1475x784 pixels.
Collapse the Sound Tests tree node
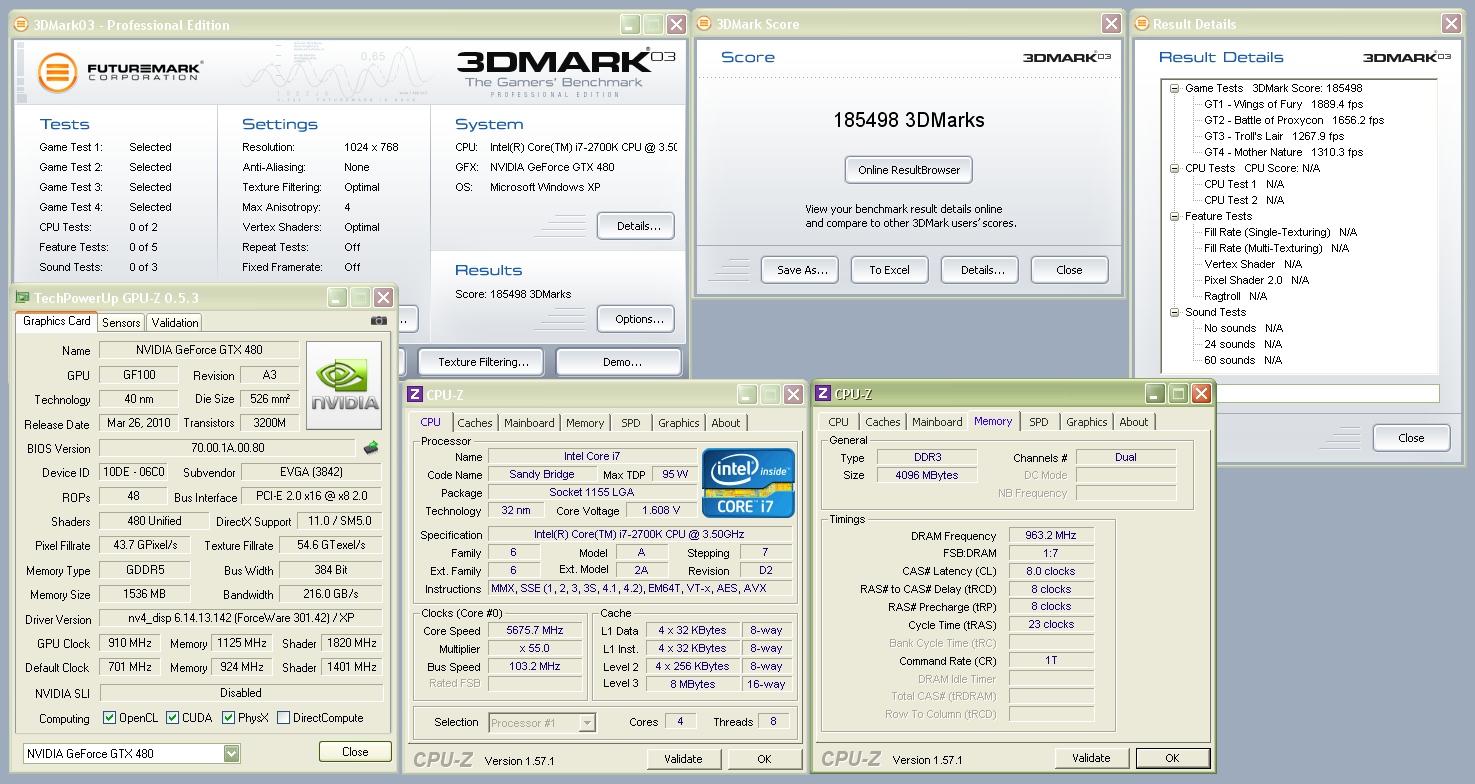1174,312
